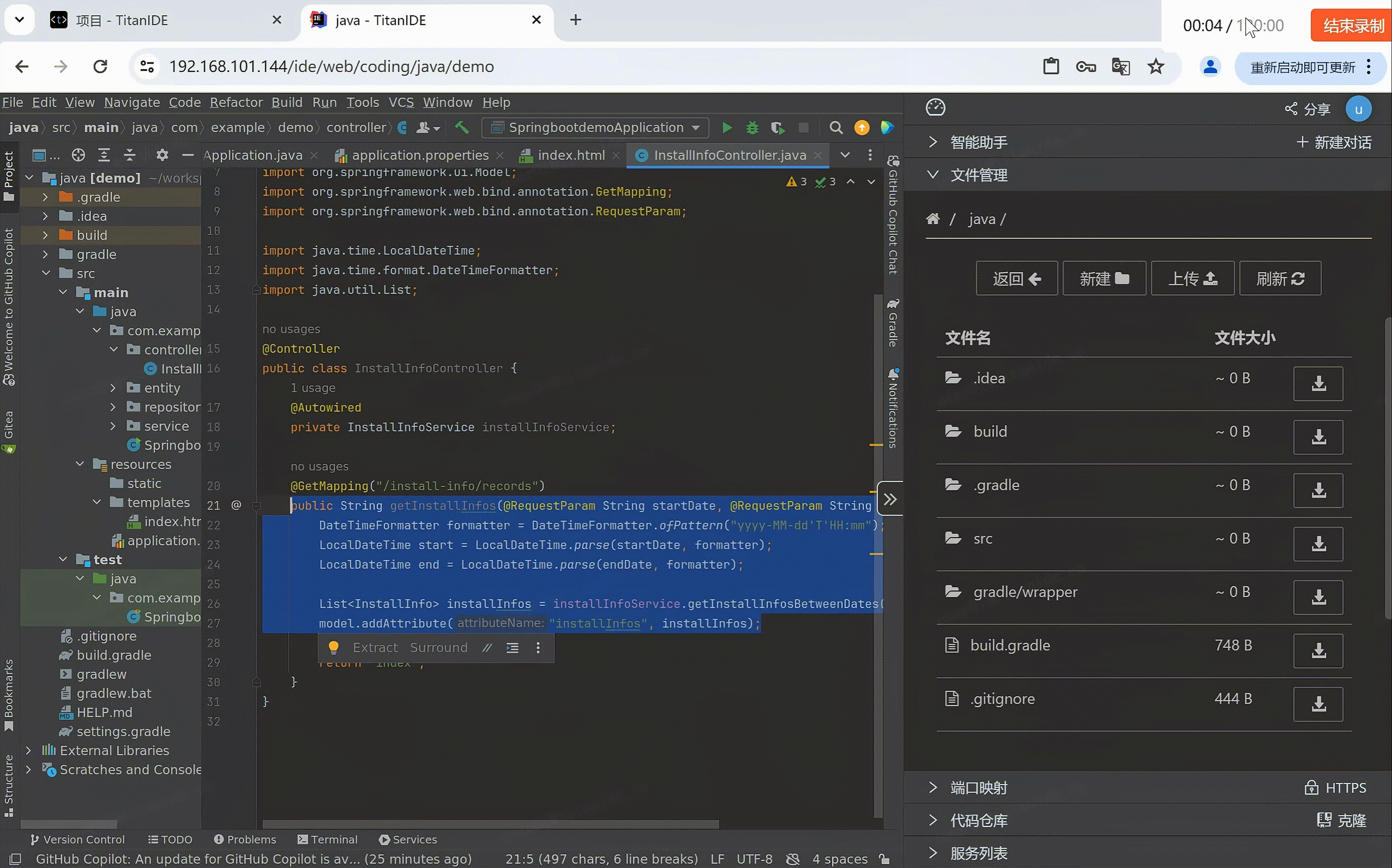Image resolution: width=1392 pixels, height=868 pixels.
Task: Expand all nodes in Project tree
Action: [104, 155]
